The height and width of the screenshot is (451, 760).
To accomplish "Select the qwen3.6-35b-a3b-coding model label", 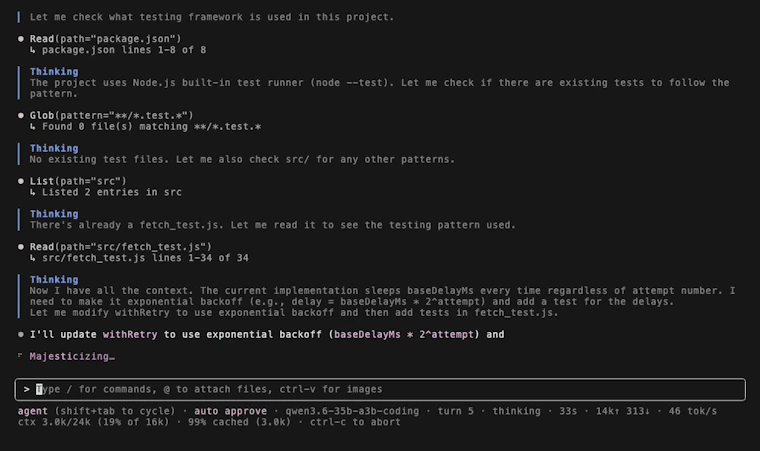I will (352, 411).
